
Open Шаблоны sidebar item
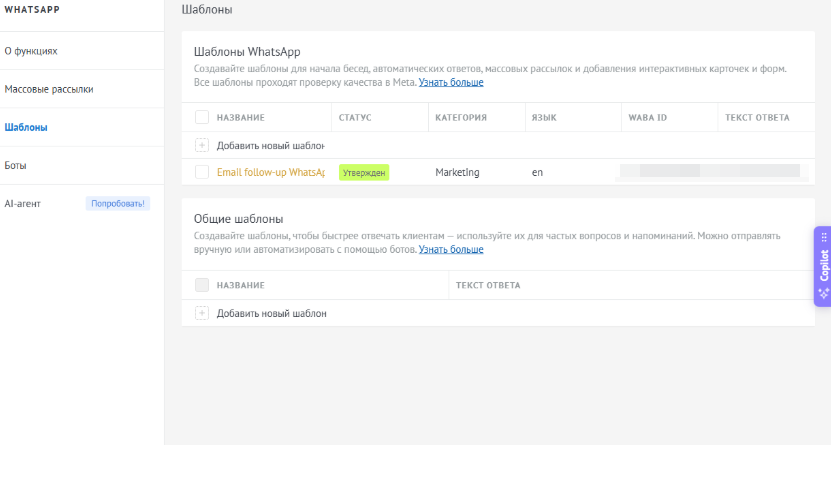26,127
